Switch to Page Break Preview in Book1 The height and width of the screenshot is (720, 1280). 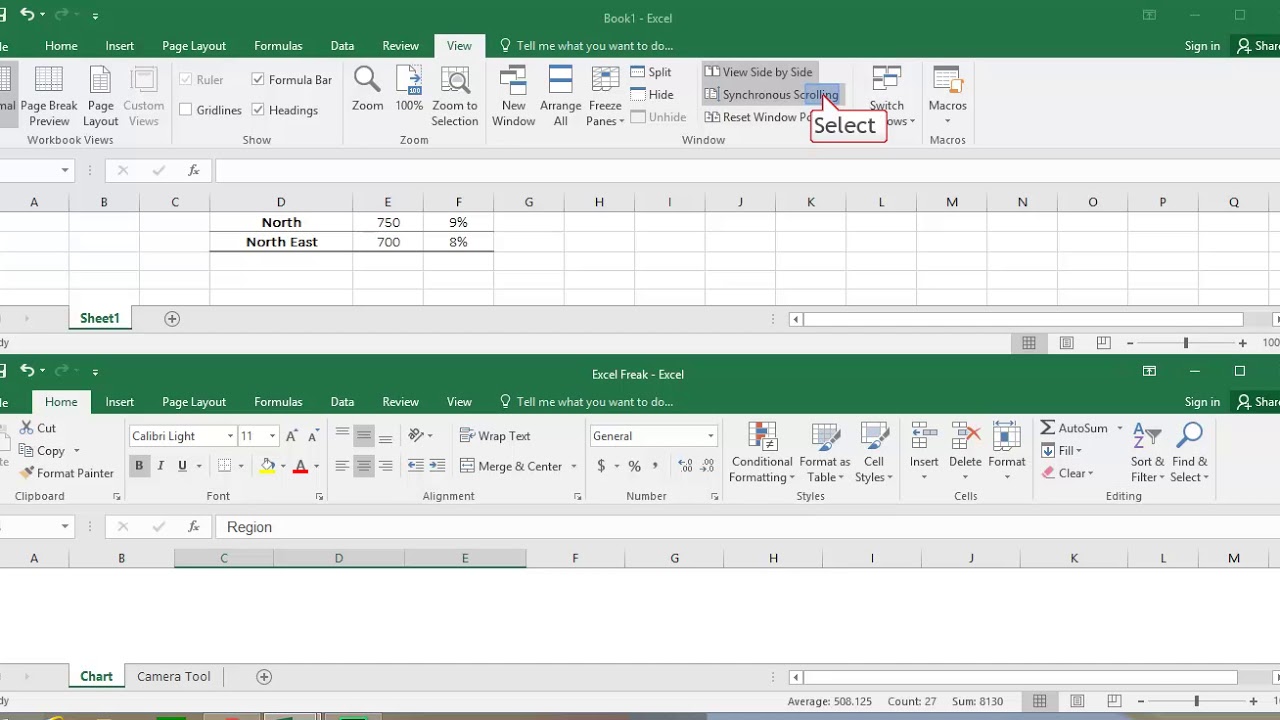[49, 96]
